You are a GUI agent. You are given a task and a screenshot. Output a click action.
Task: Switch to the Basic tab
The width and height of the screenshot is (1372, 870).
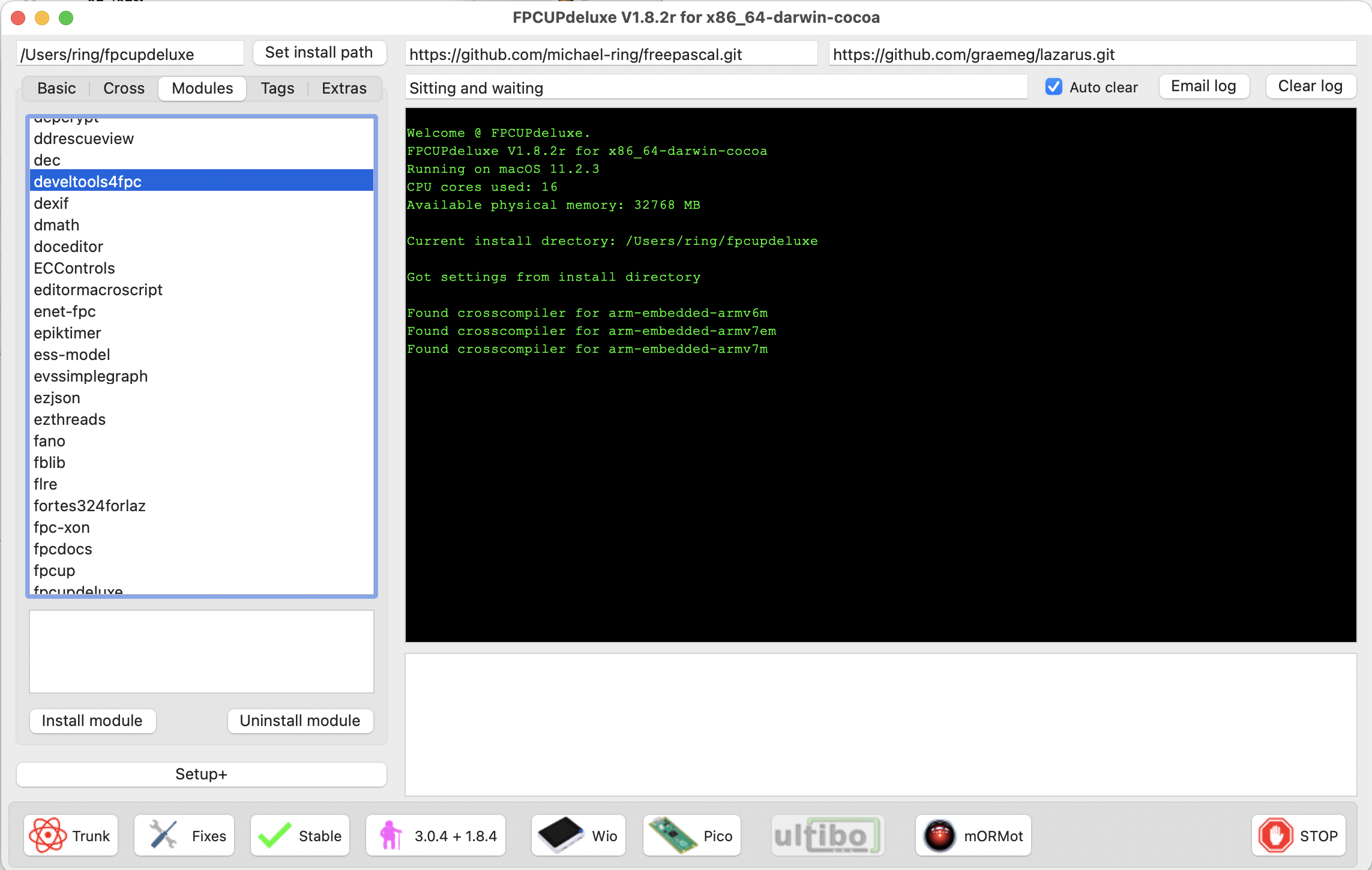(56, 88)
